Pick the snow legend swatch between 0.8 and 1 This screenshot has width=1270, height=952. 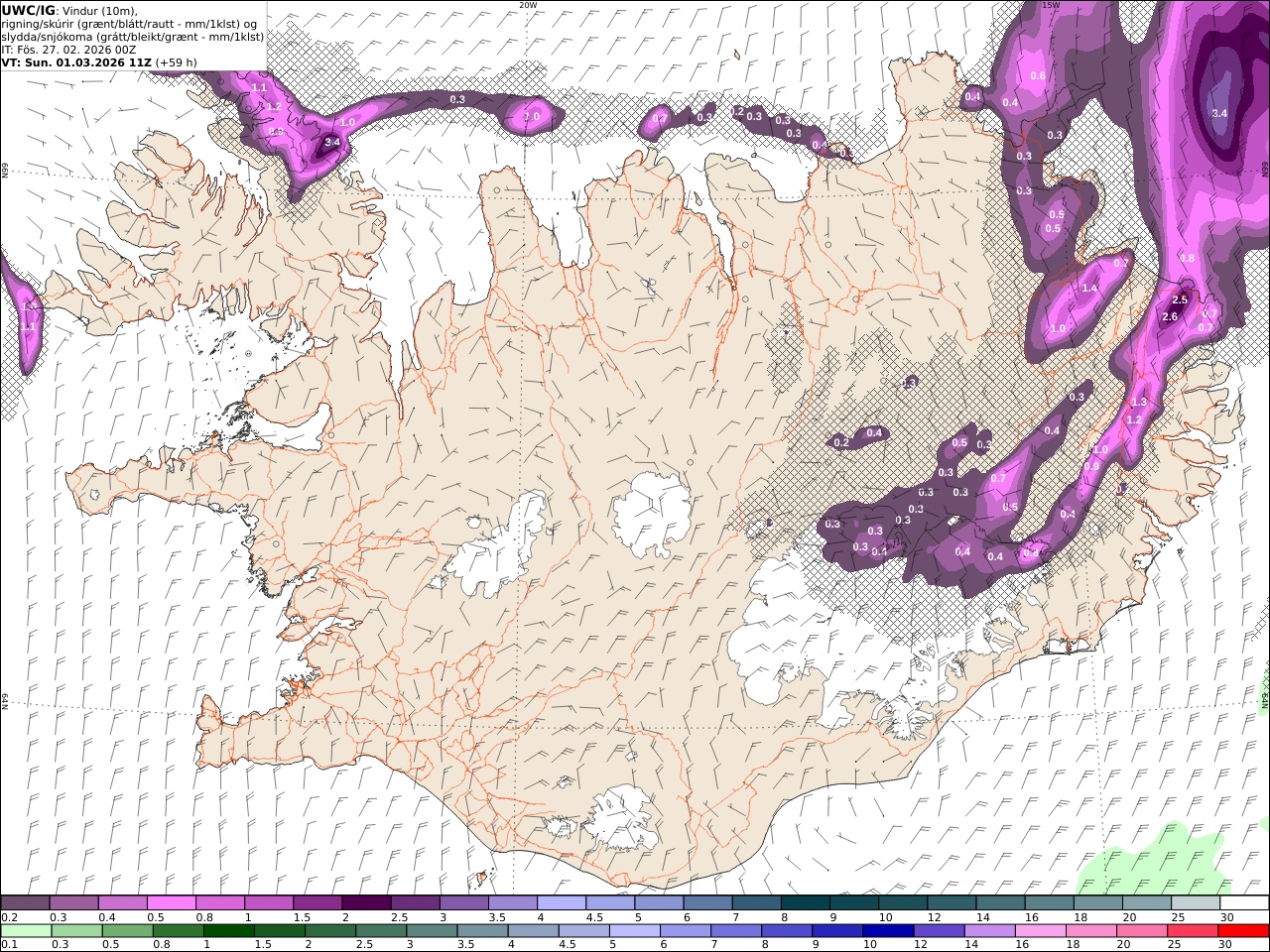220,903
